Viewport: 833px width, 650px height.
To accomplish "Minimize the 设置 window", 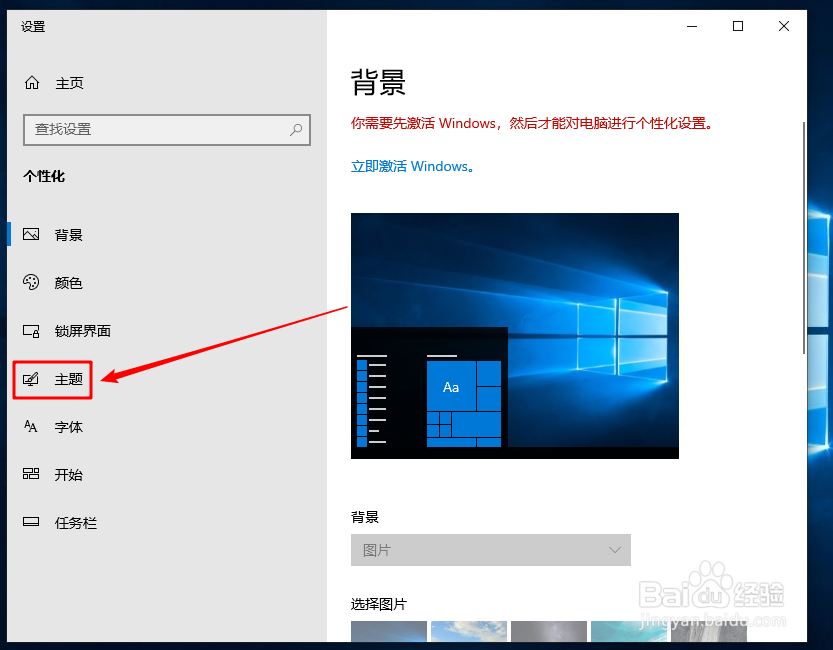I will coord(692,26).
